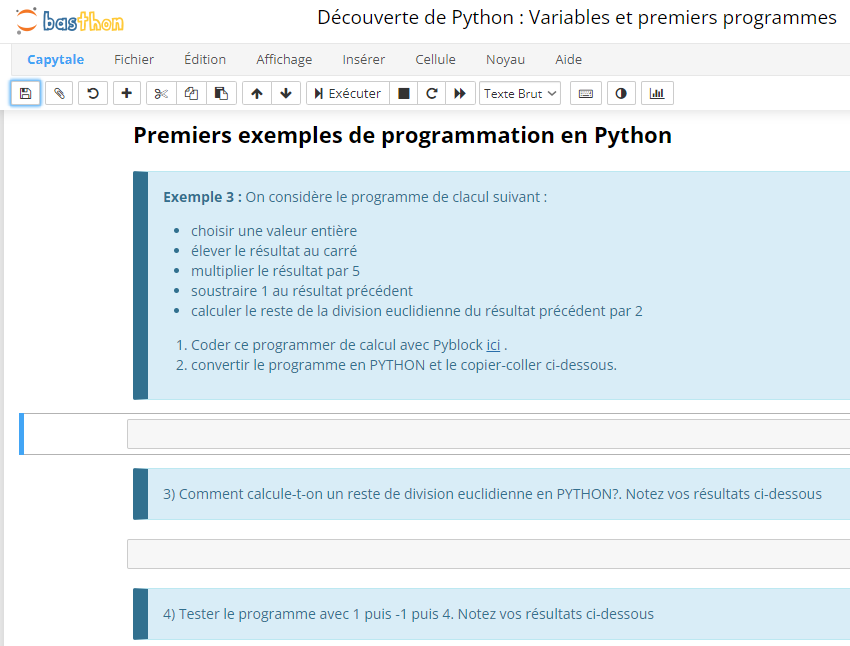Viewport: 850px width, 646px height.
Task: Click the text 'multiplier le résultat par 5'
Action: tap(275, 271)
